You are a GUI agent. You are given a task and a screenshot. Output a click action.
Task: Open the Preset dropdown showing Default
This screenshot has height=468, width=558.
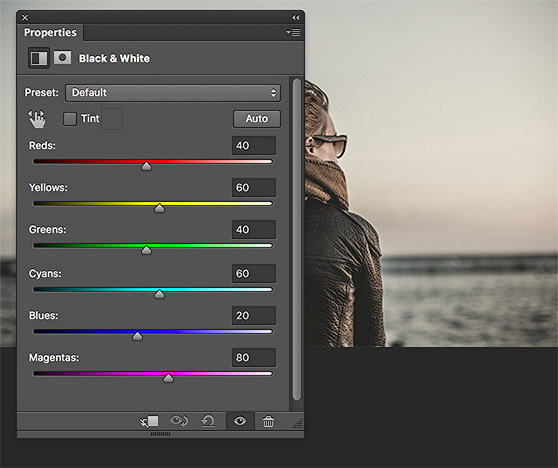tap(173, 93)
